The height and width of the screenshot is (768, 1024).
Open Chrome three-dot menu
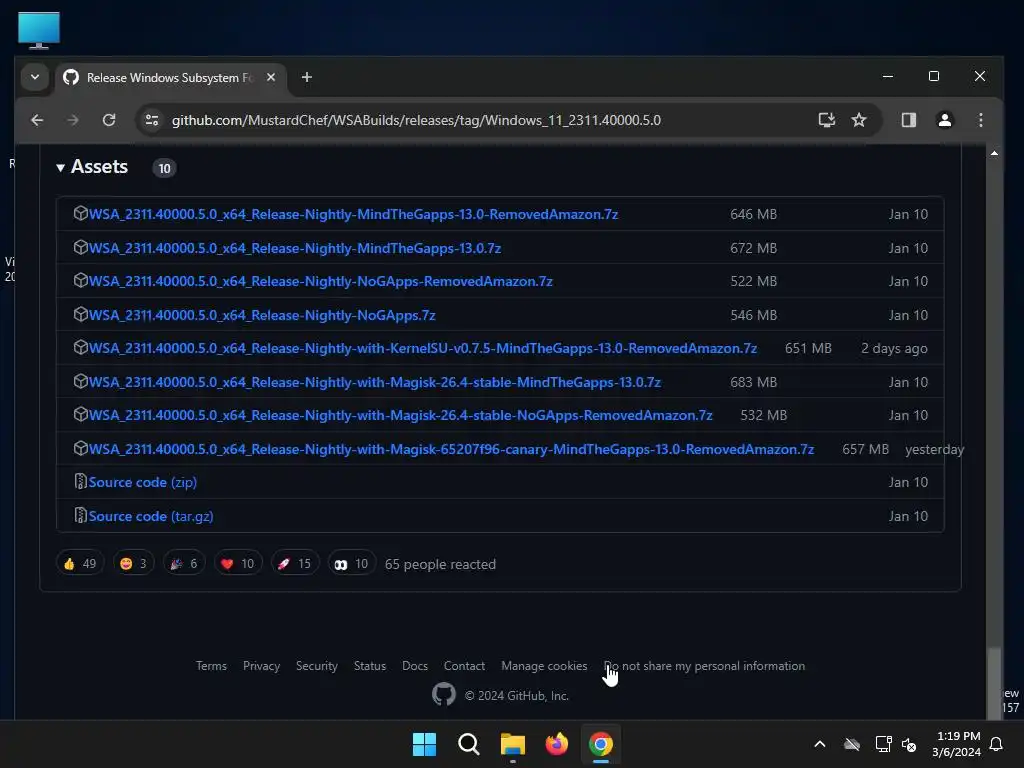coord(980,120)
